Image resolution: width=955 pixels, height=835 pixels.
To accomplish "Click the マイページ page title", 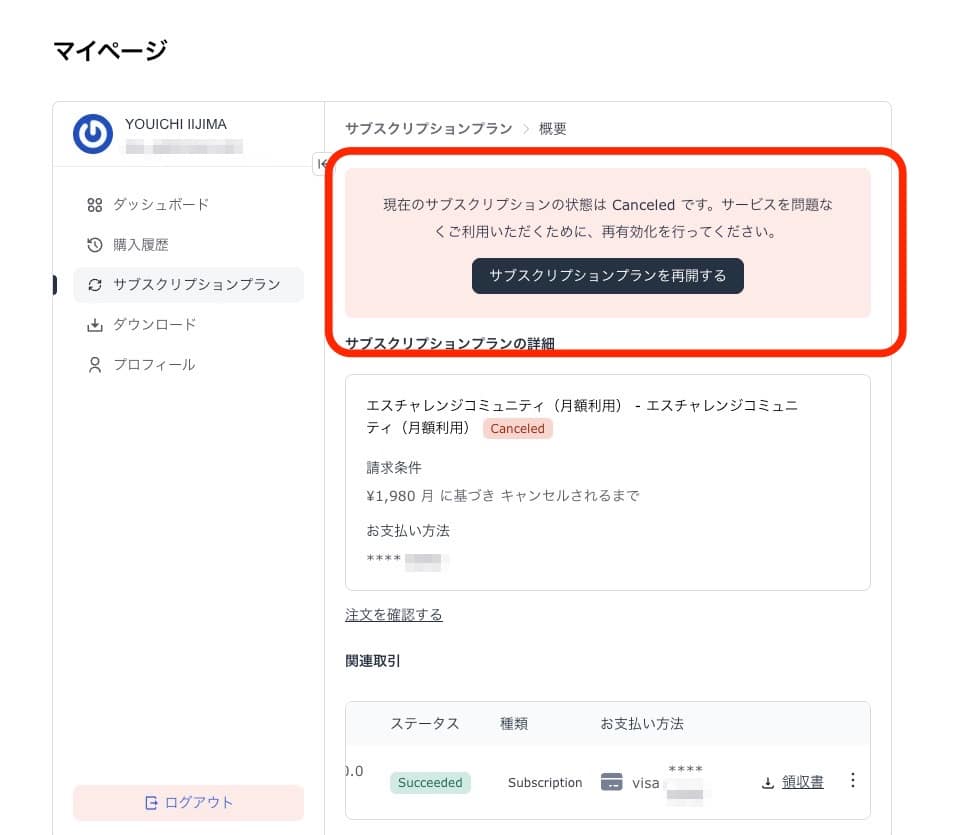I will point(110,51).
